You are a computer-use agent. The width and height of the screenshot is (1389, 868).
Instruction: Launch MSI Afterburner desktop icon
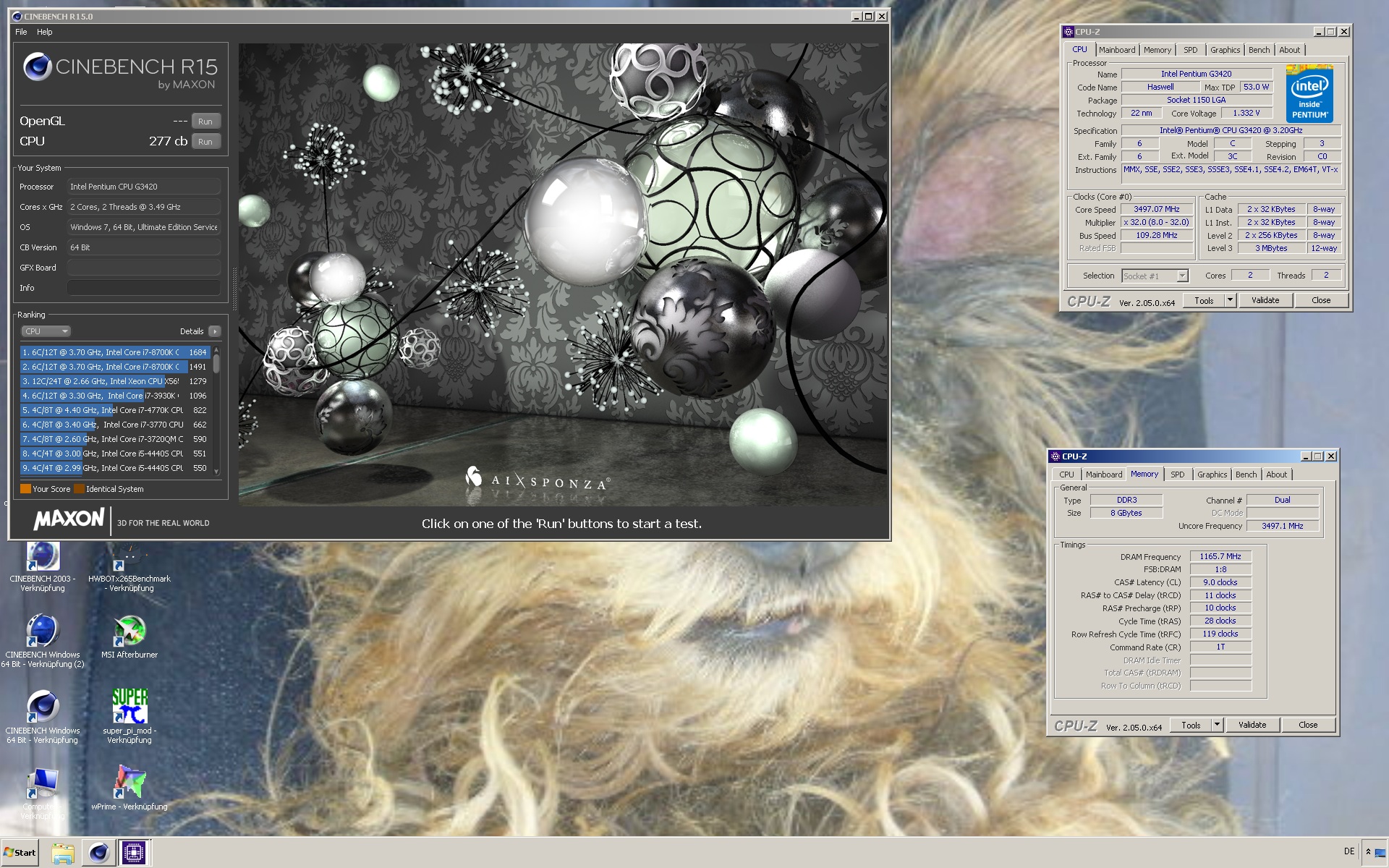[x=129, y=637]
